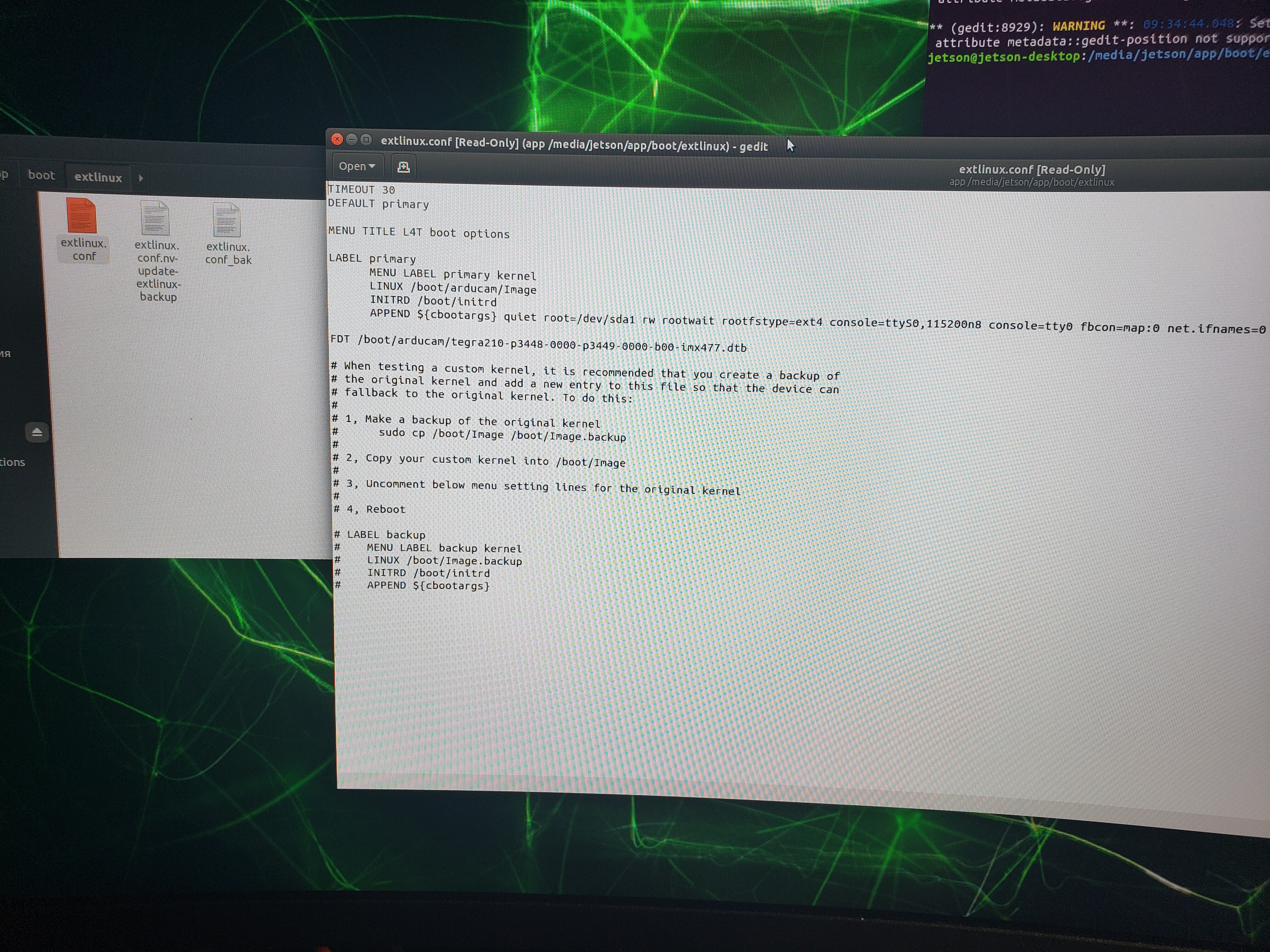Open the extlinux.conf file icon

pos(82,216)
